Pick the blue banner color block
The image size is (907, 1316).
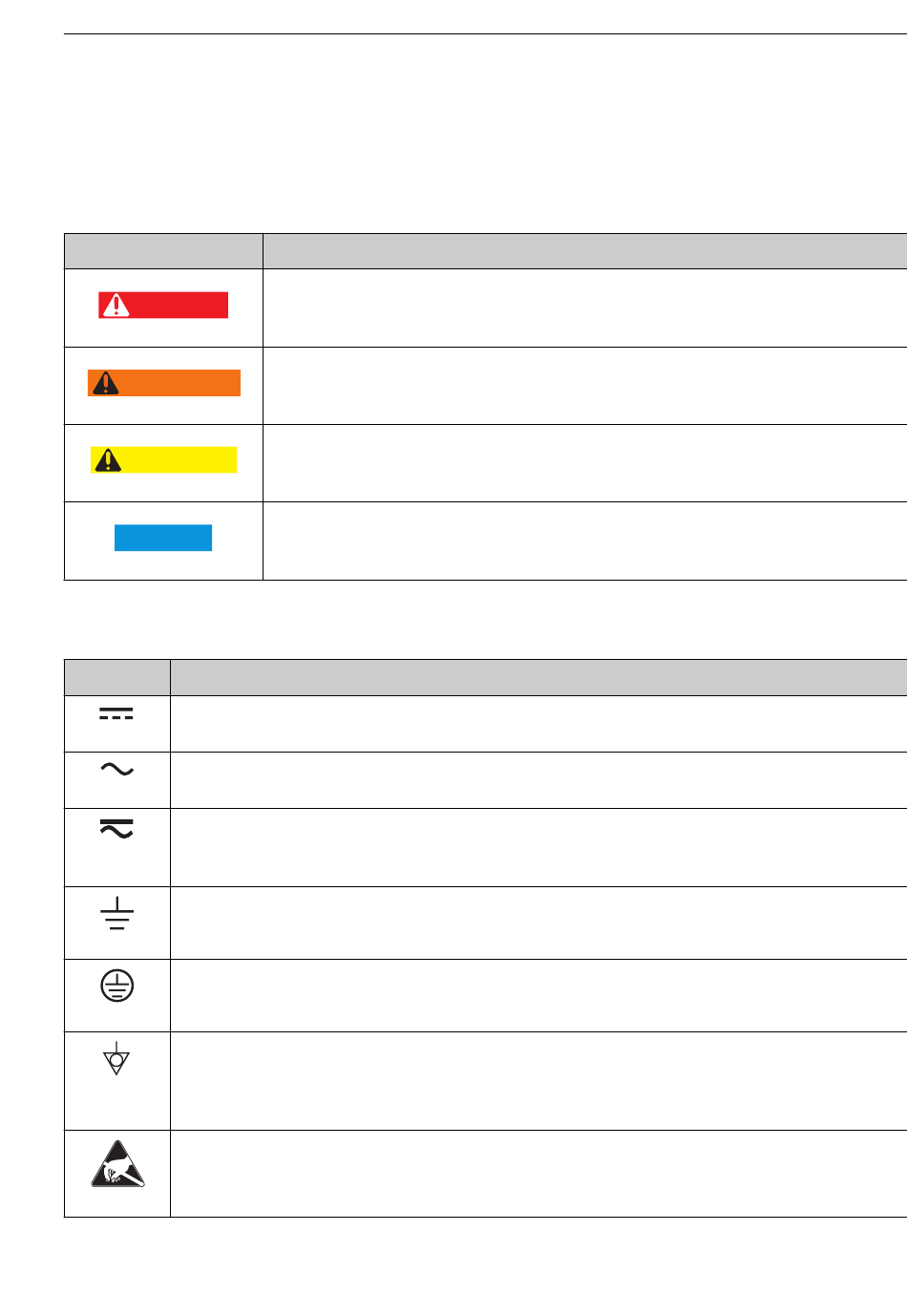163,538
